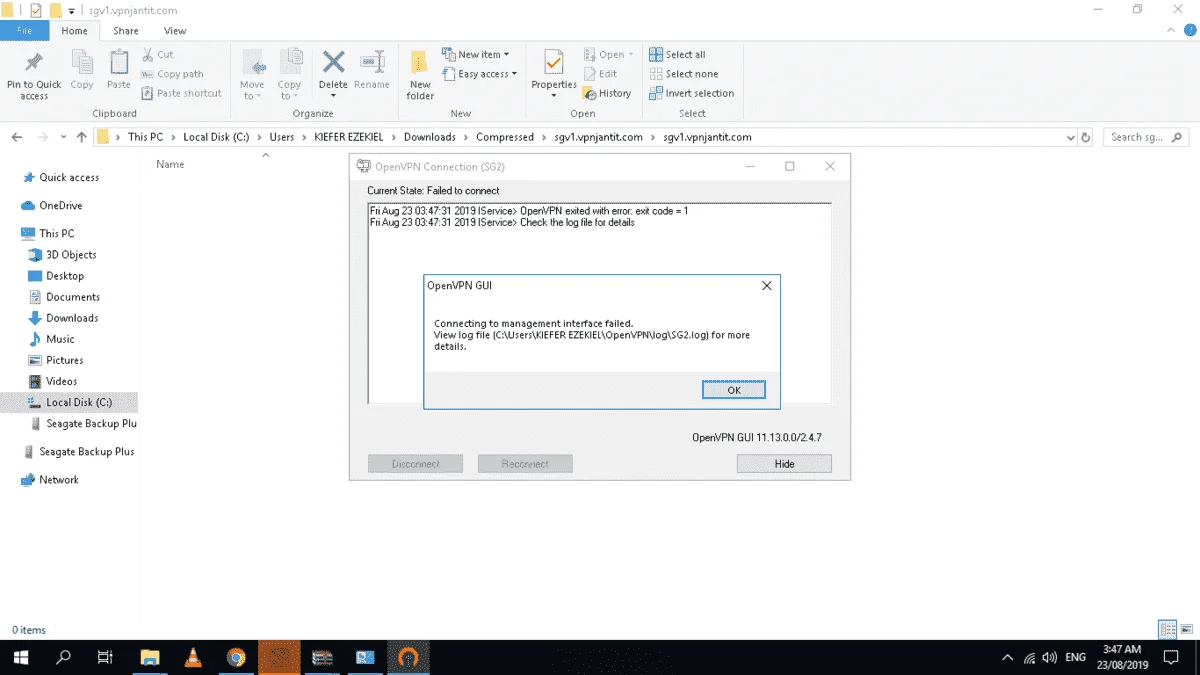Click the Up one level arrow
Viewport: 1200px width, 675px height.
(82, 137)
